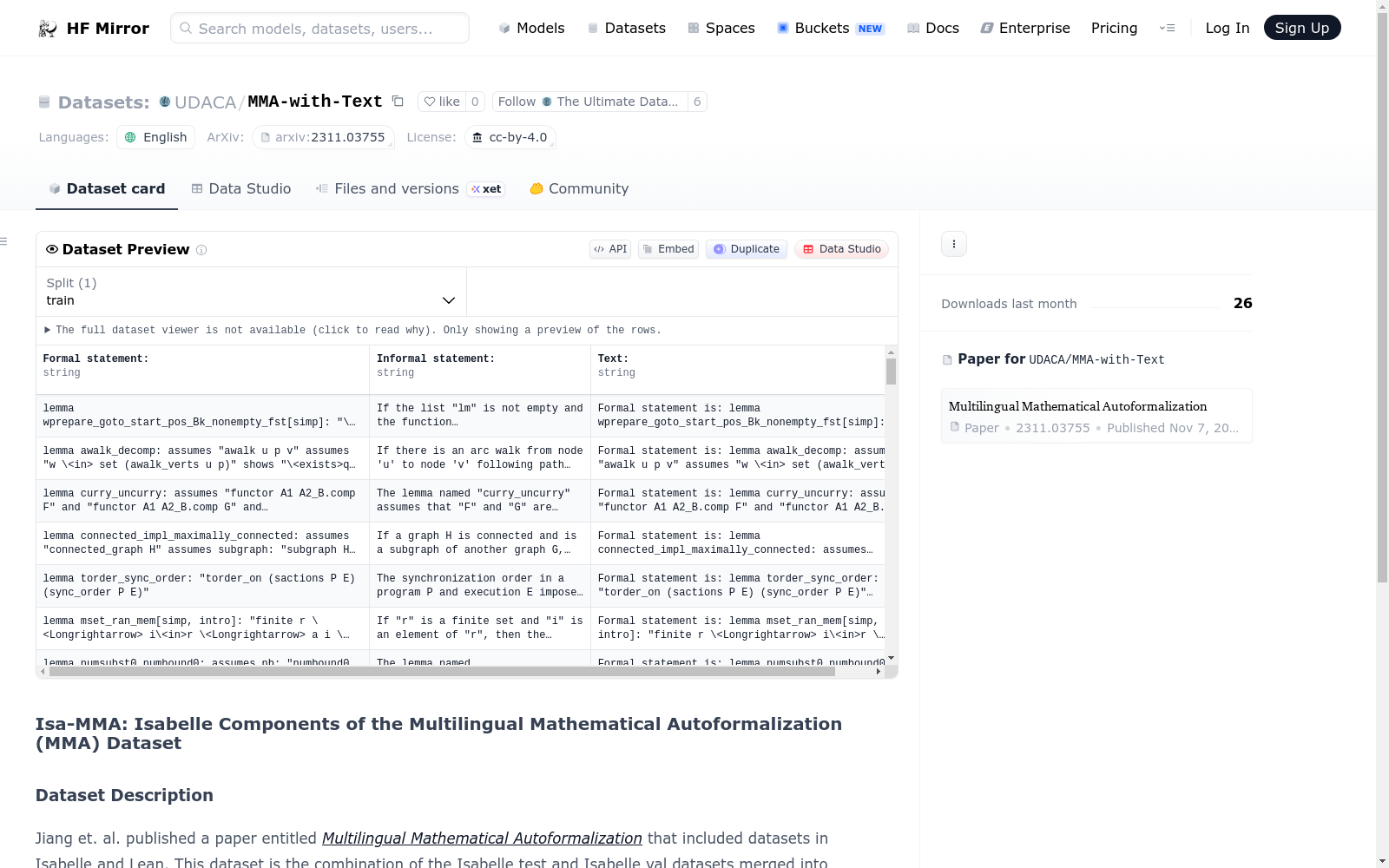Click the cc-by-4.0 license tag
The width and height of the screenshot is (1389, 868).
(x=510, y=137)
